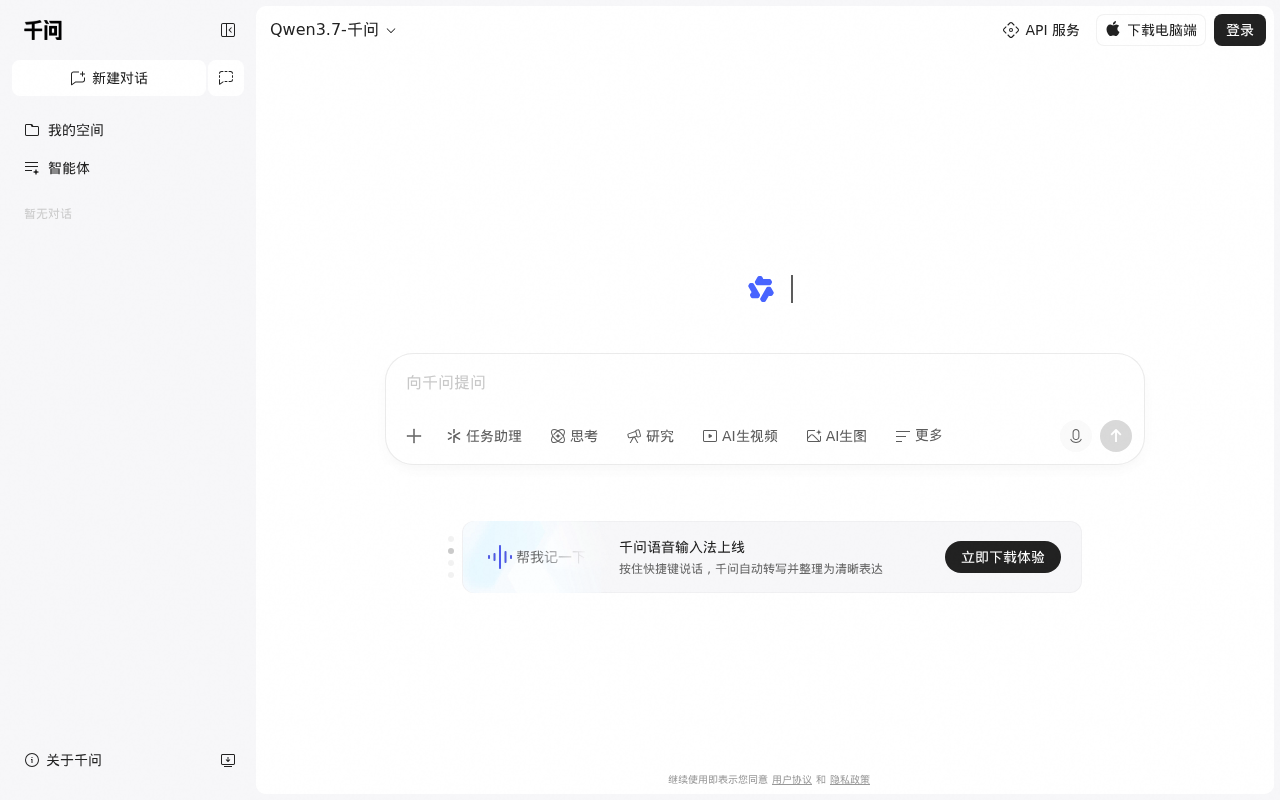Screen dimensions: 1280x800
Task: Select the last banner carousel dot
Action: click(451, 575)
